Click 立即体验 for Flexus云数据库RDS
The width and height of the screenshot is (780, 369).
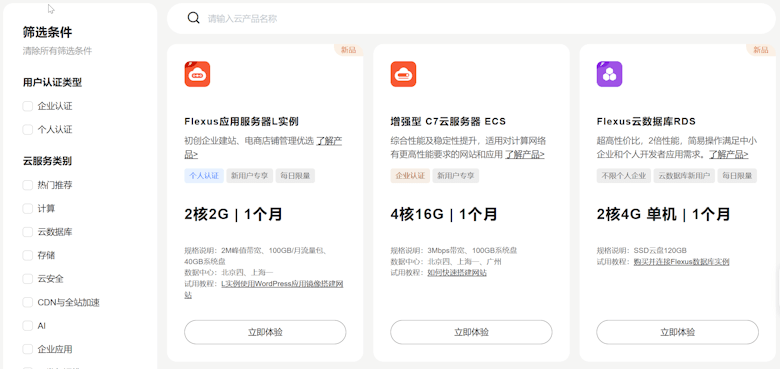[678, 332]
